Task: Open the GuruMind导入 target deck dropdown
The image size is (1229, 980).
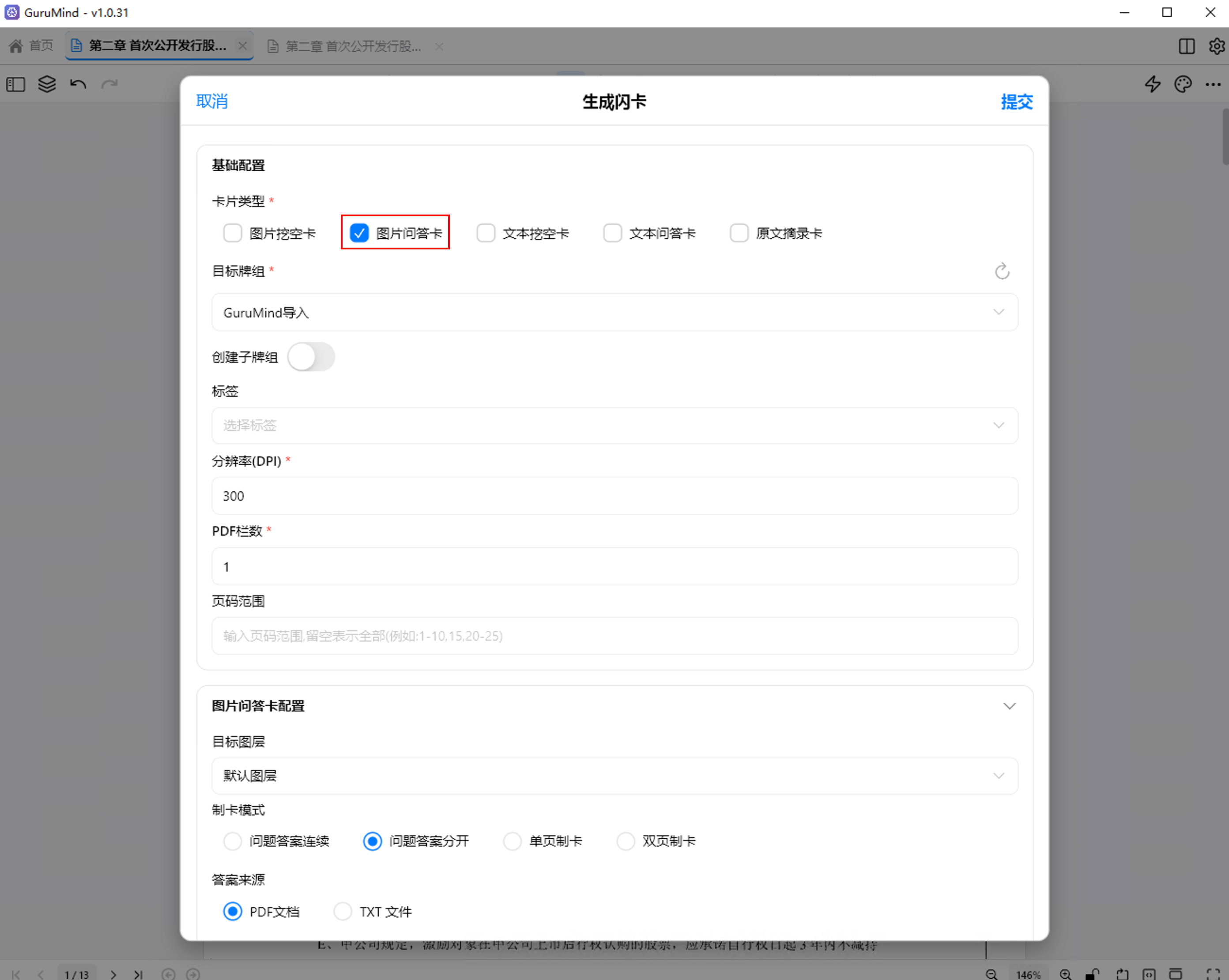Action: [614, 313]
